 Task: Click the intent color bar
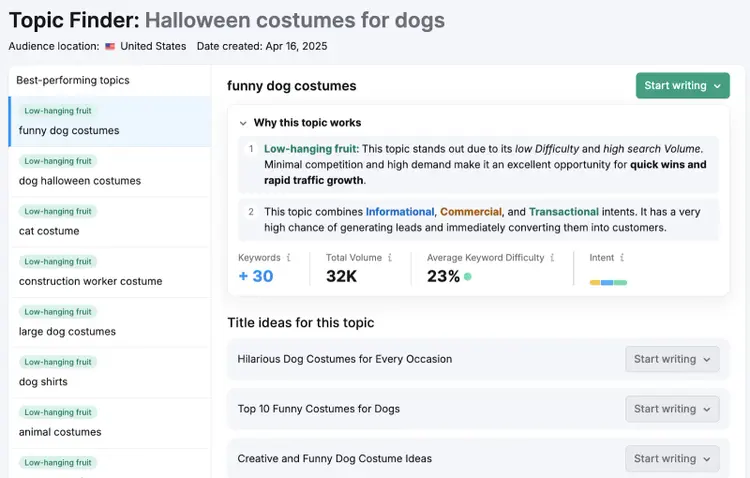click(608, 282)
